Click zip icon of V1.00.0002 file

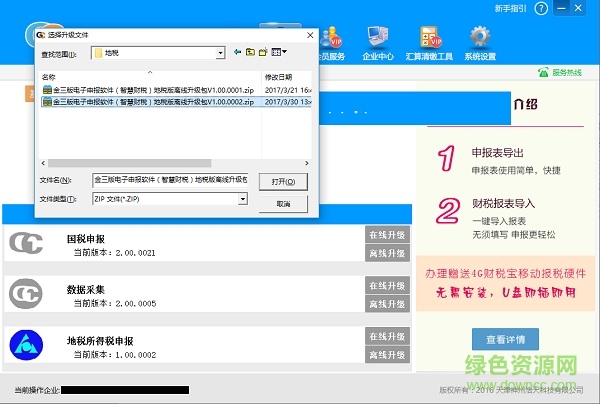tap(47, 102)
